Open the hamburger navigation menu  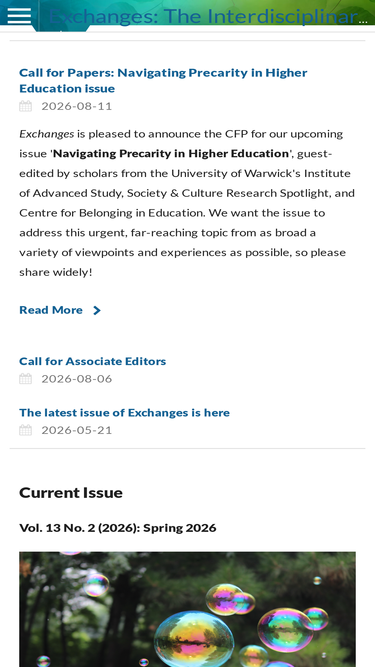click(x=19, y=16)
